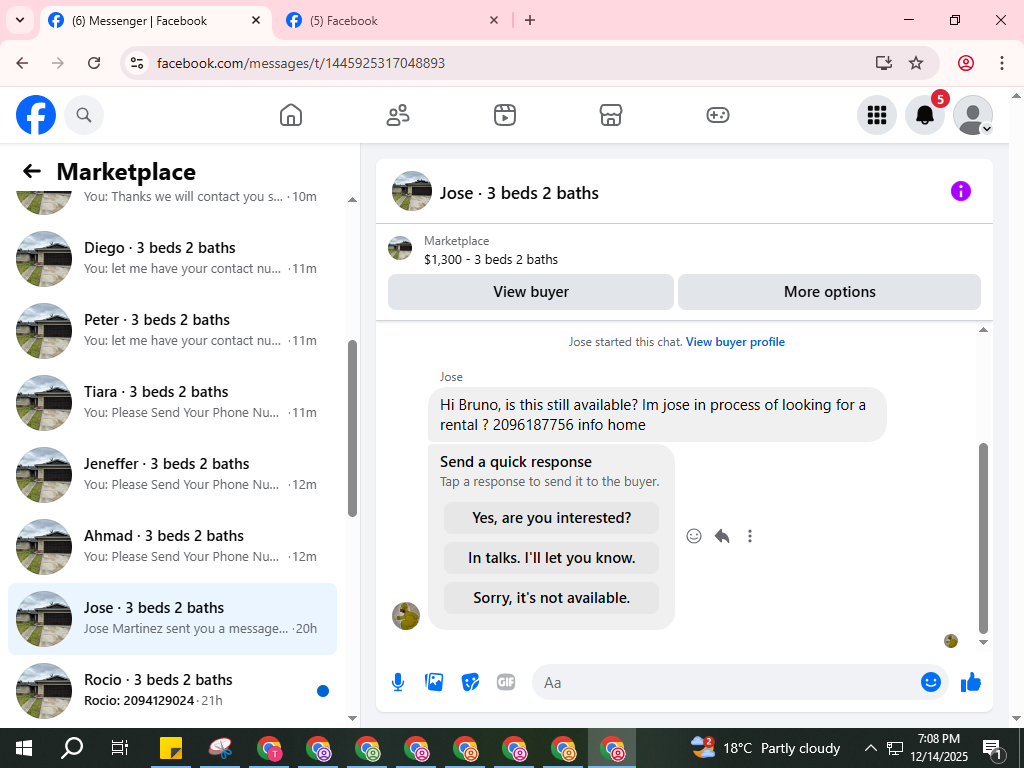The height and width of the screenshot is (768, 1024).
Task: Click conversation list scroll-down arrow
Action: point(352,718)
